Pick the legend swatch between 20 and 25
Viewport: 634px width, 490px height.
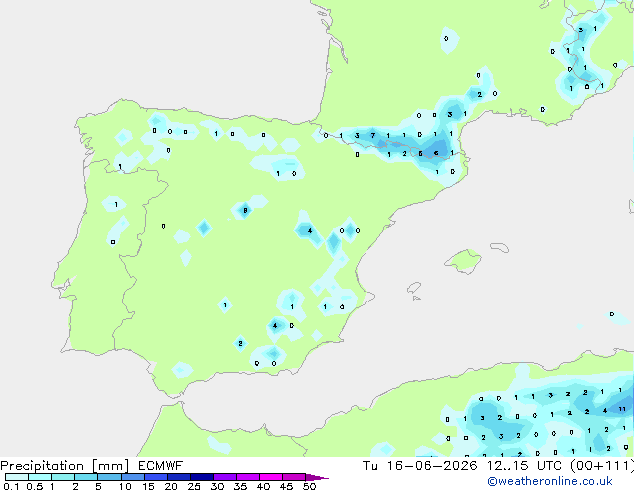point(179,477)
